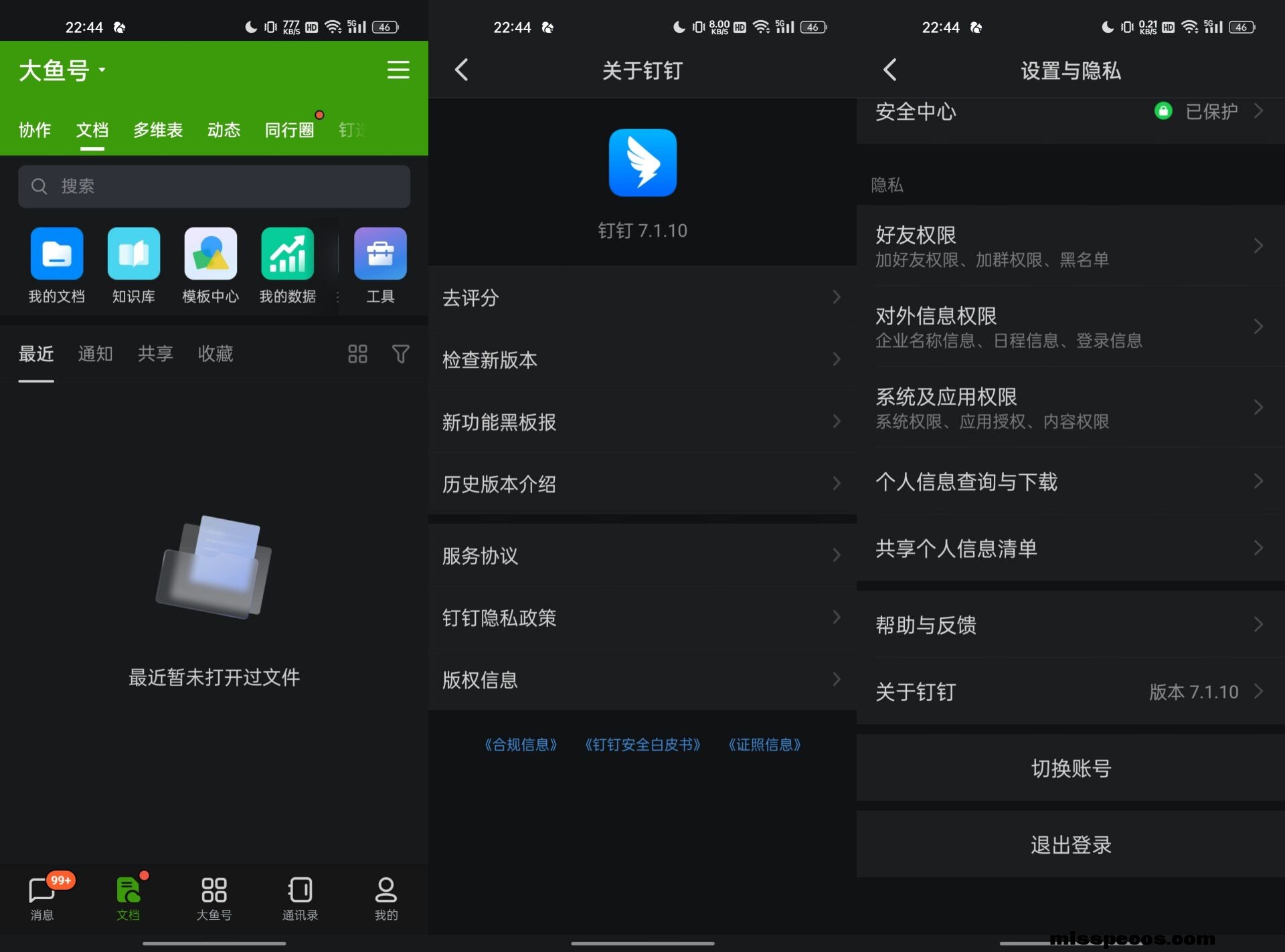Open the filter funnel icon
1285x952 pixels.
[400, 354]
